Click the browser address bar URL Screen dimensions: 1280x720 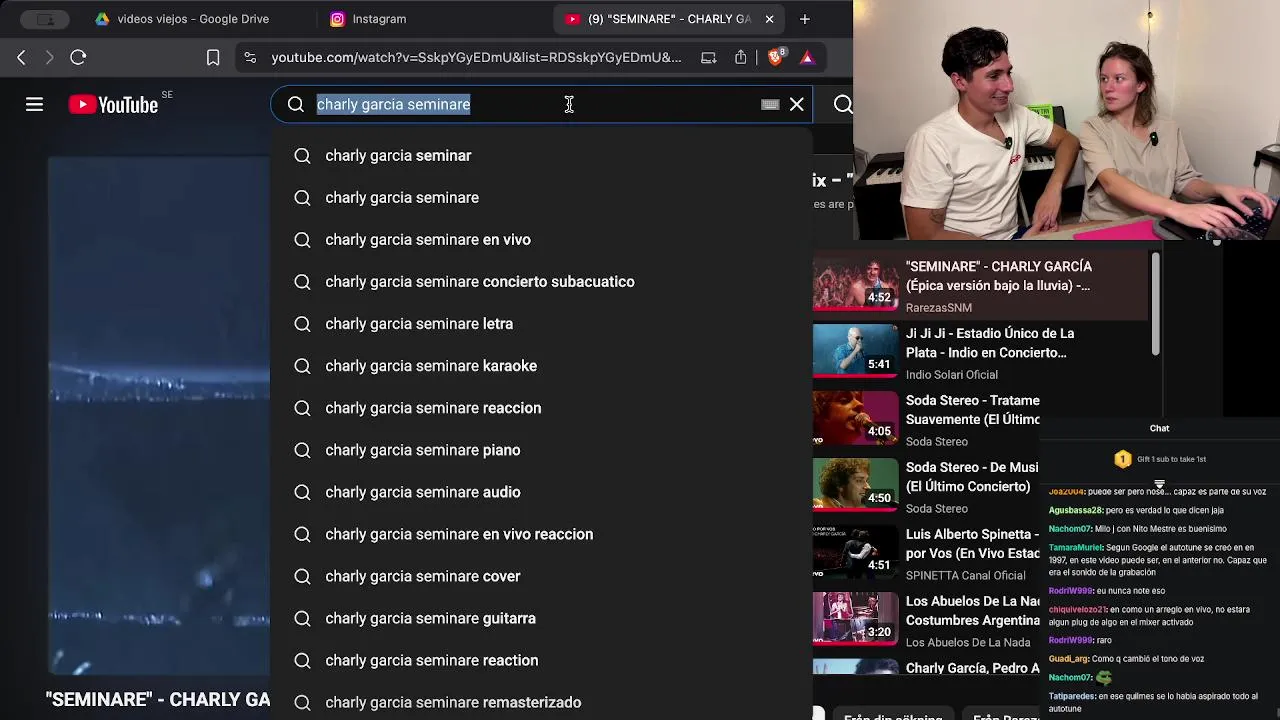tap(476, 58)
